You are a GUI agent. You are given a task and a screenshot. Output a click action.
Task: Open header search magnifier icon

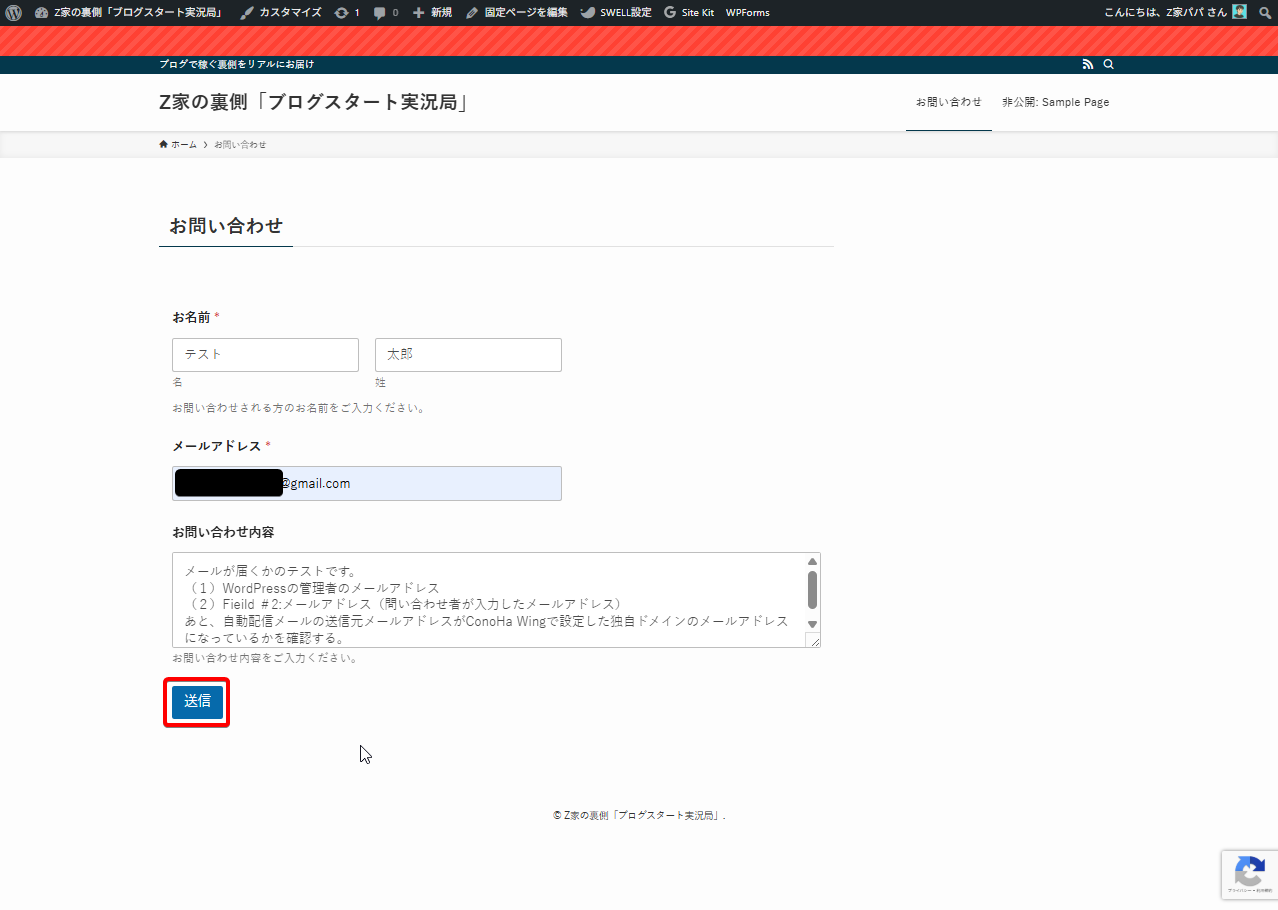click(1108, 64)
